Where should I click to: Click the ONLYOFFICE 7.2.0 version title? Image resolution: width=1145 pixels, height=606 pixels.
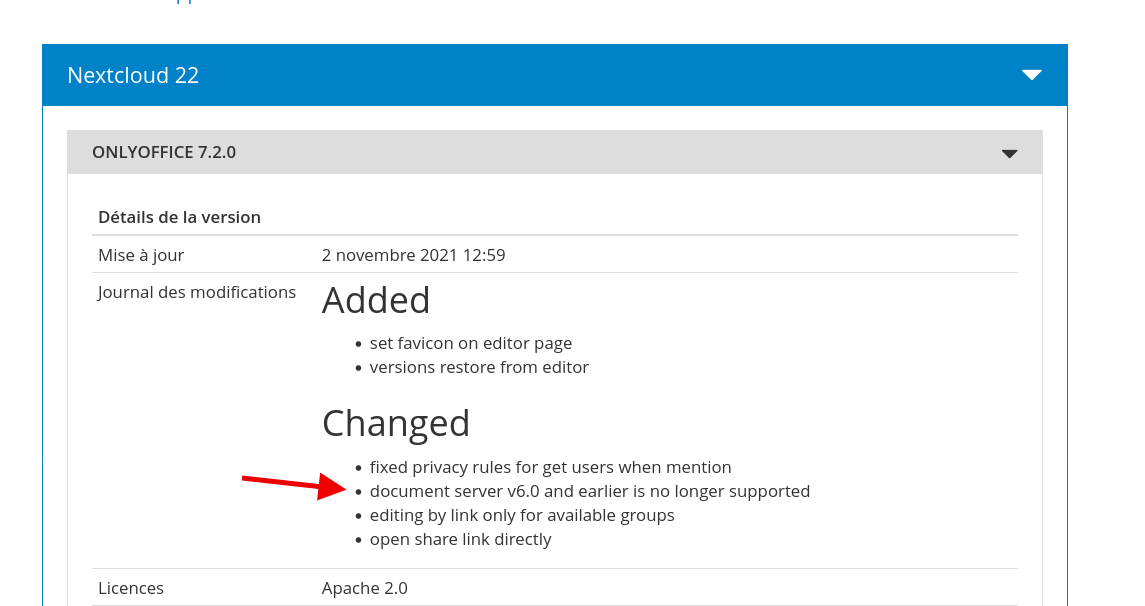tap(164, 152)
